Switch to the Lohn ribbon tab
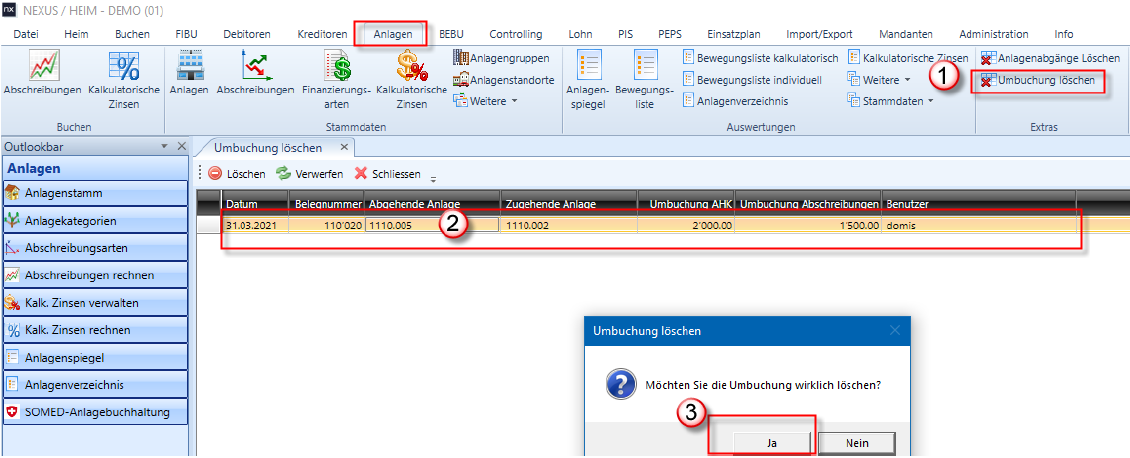1130x458 pixels. coord(580,34)
